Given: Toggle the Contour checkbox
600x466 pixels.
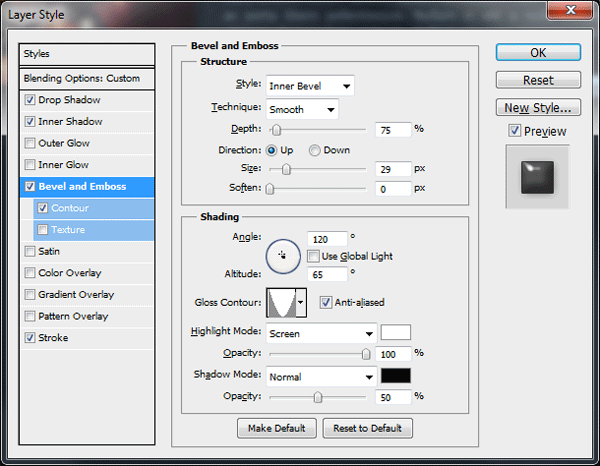Looking at the screenshot, I should (42, 208).
